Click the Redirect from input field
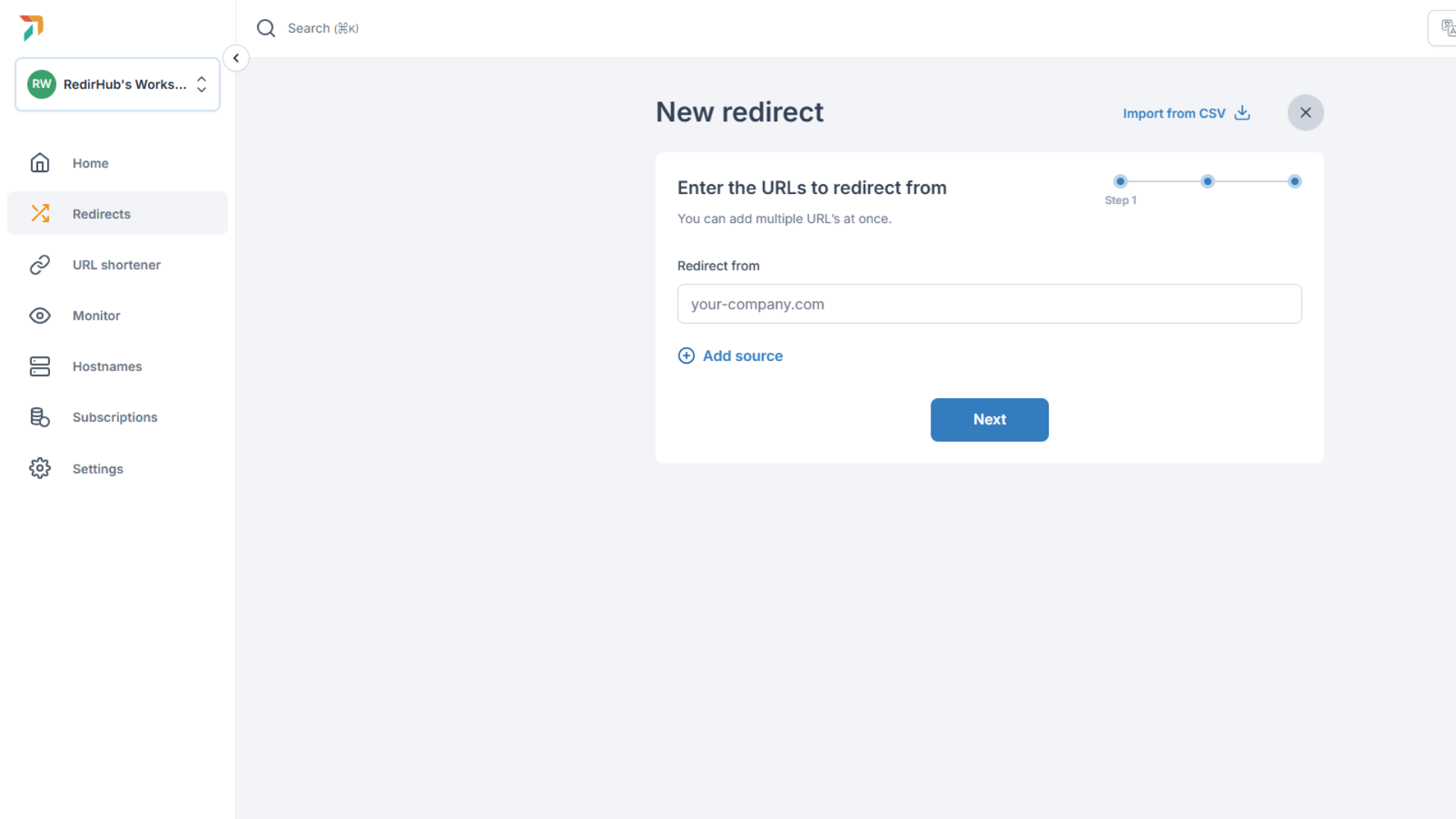1456x819 pixels. [989, 304]
